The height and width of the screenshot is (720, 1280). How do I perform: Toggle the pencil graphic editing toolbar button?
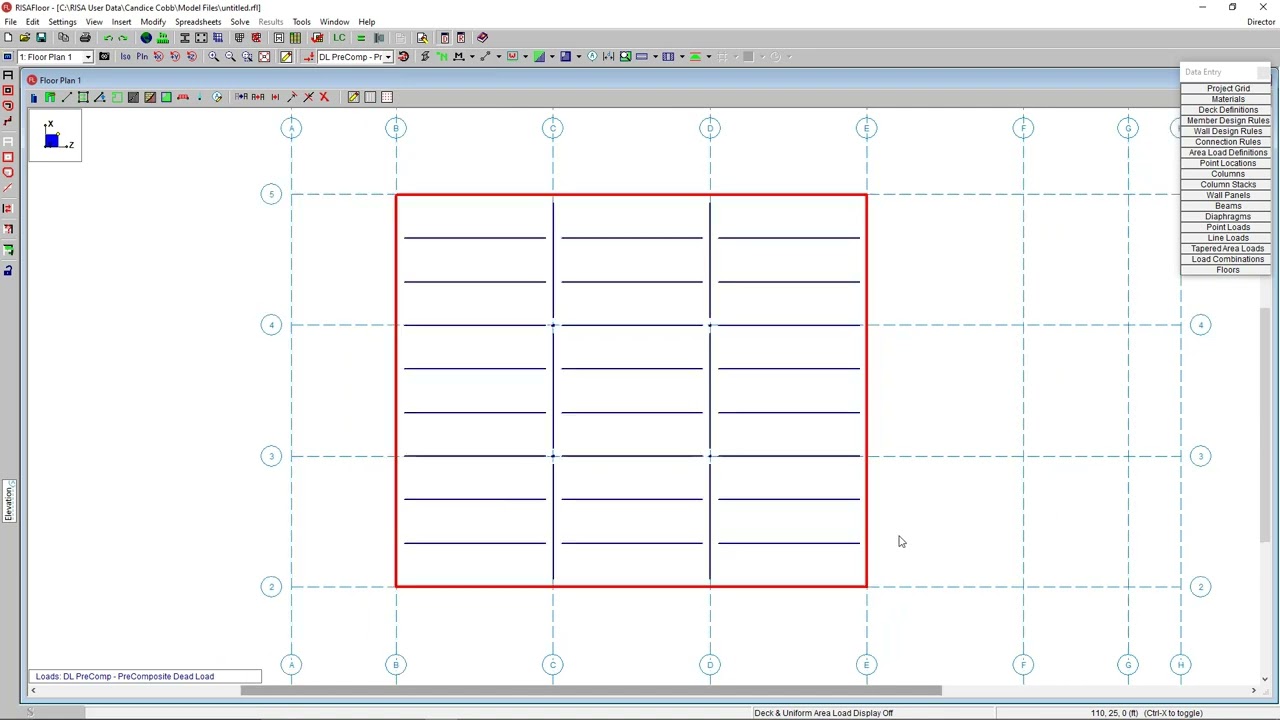coord(286,57)
